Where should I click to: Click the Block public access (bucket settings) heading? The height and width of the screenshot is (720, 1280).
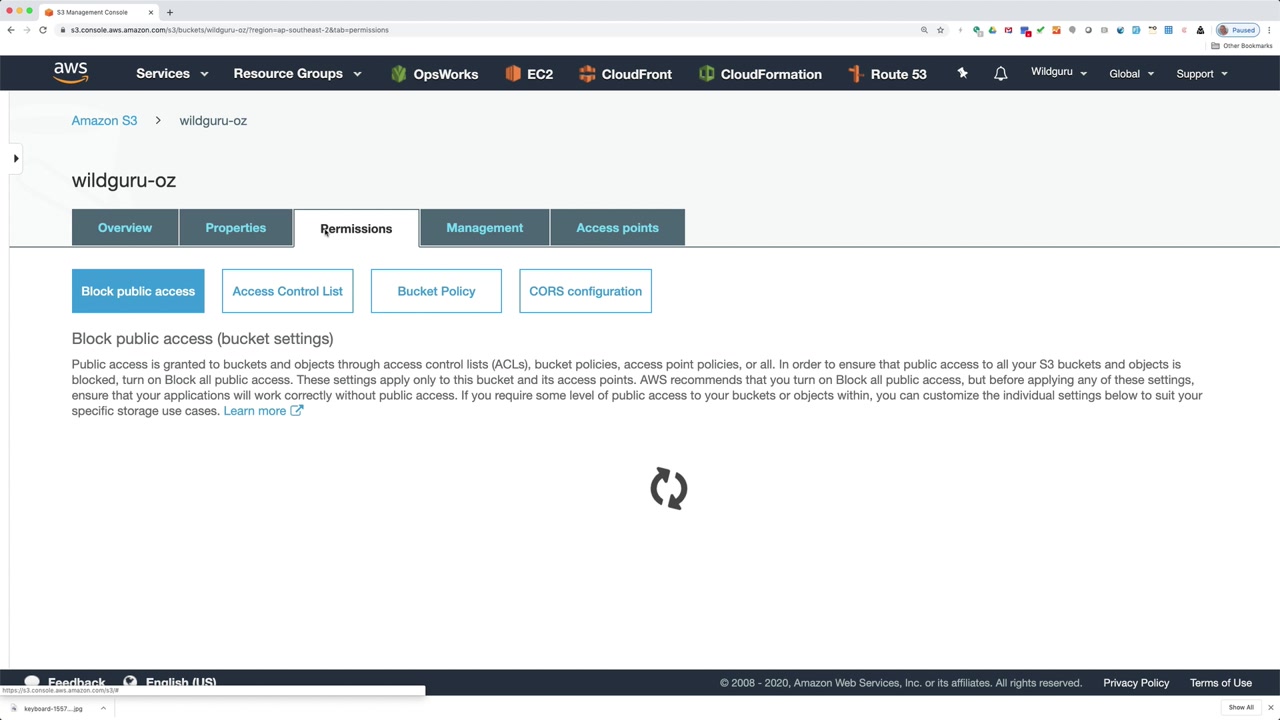(203, 339)
